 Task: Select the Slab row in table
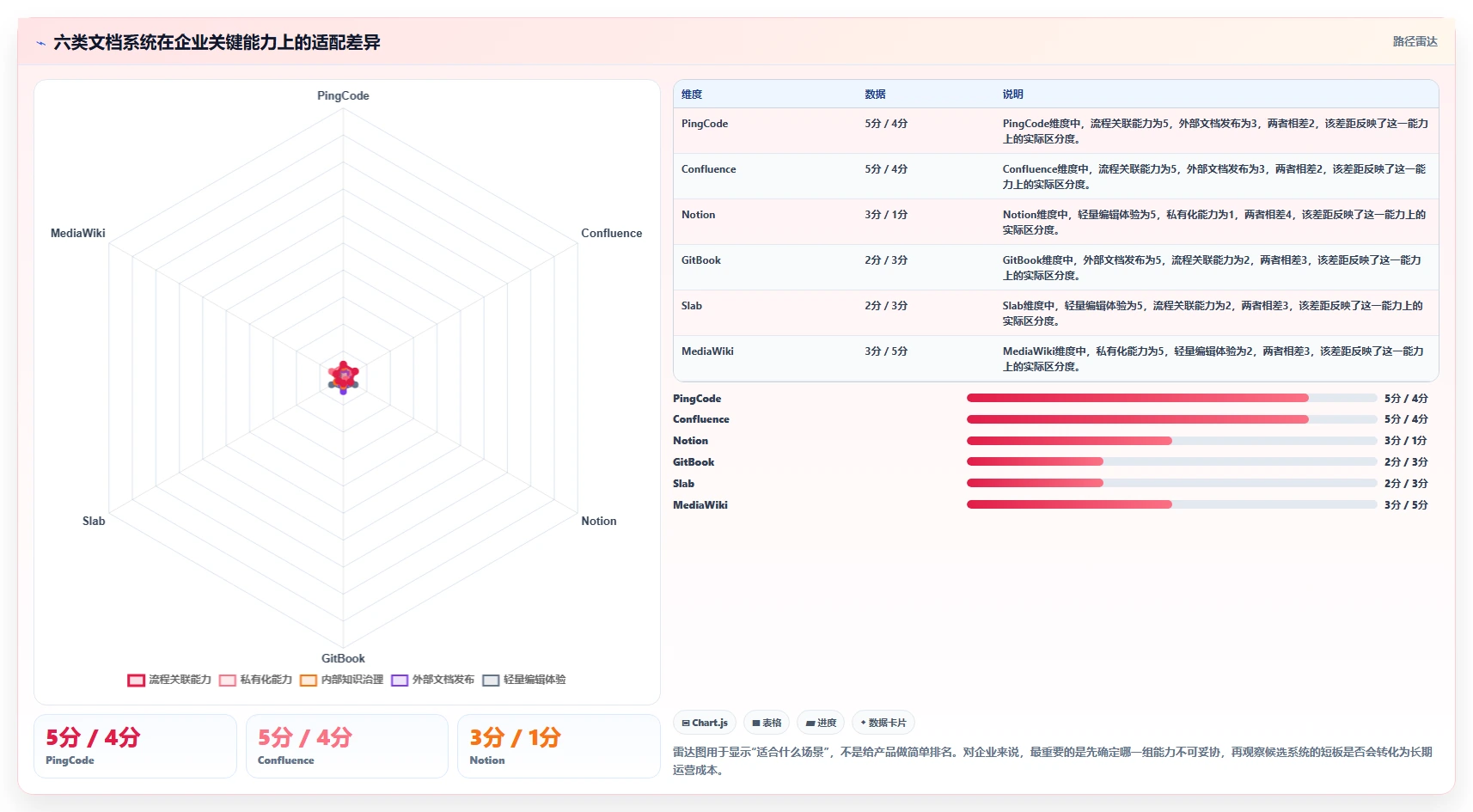pos(1055,313)
